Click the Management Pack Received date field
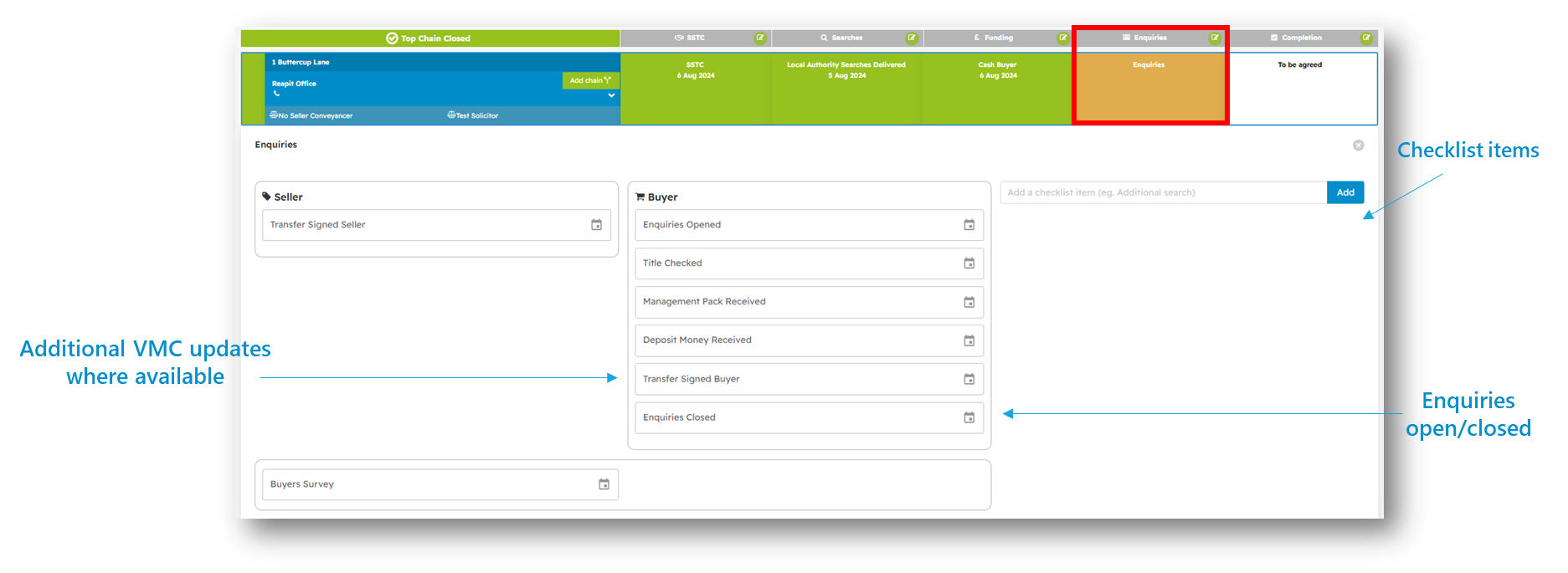The image size is (1568, 573). pyautogui.click(x=809, y=302)
